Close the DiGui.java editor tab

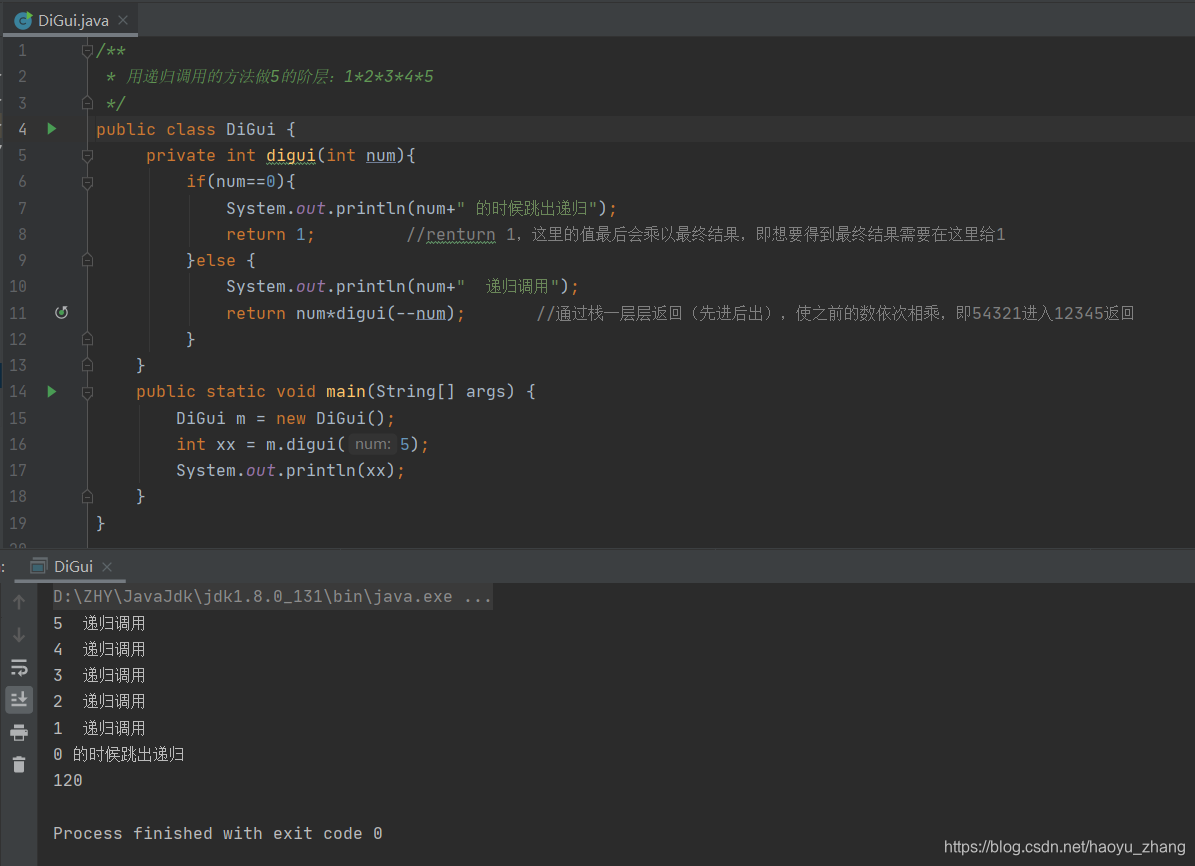point(123,20)
